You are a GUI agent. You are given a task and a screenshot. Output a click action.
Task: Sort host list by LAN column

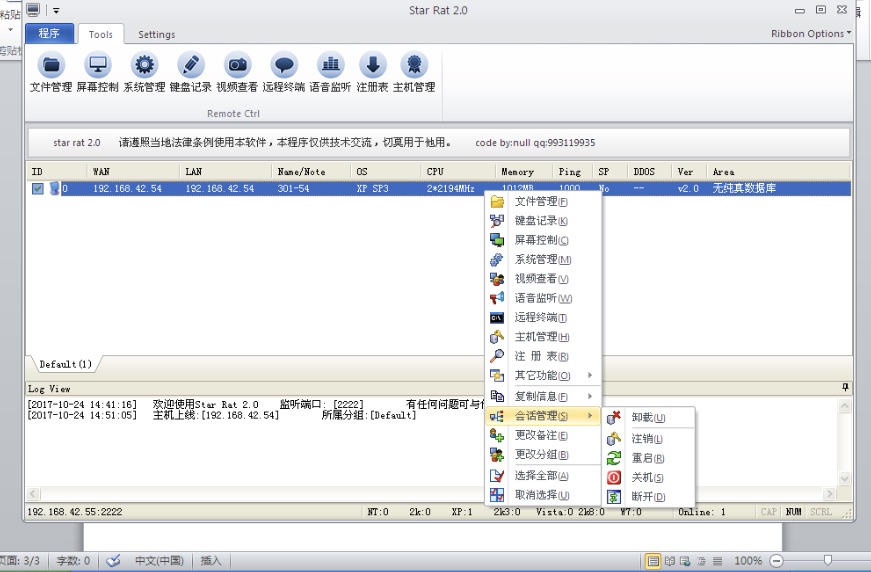tap(226, 172)
